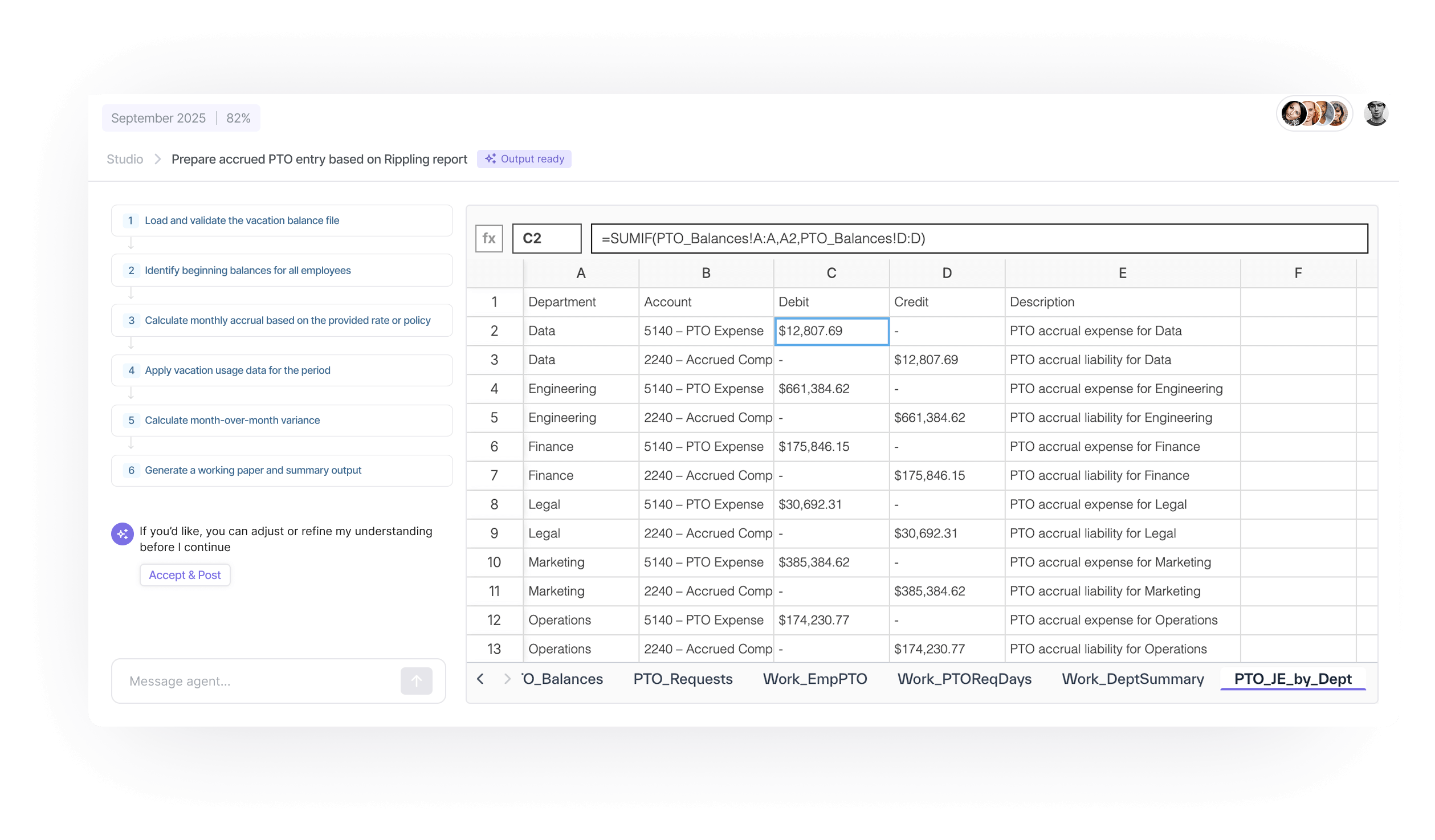The height and width of the screenshot is (840, 1435).
Task: Click the collaborators avatar group
Action: (x=1314, y=113)
